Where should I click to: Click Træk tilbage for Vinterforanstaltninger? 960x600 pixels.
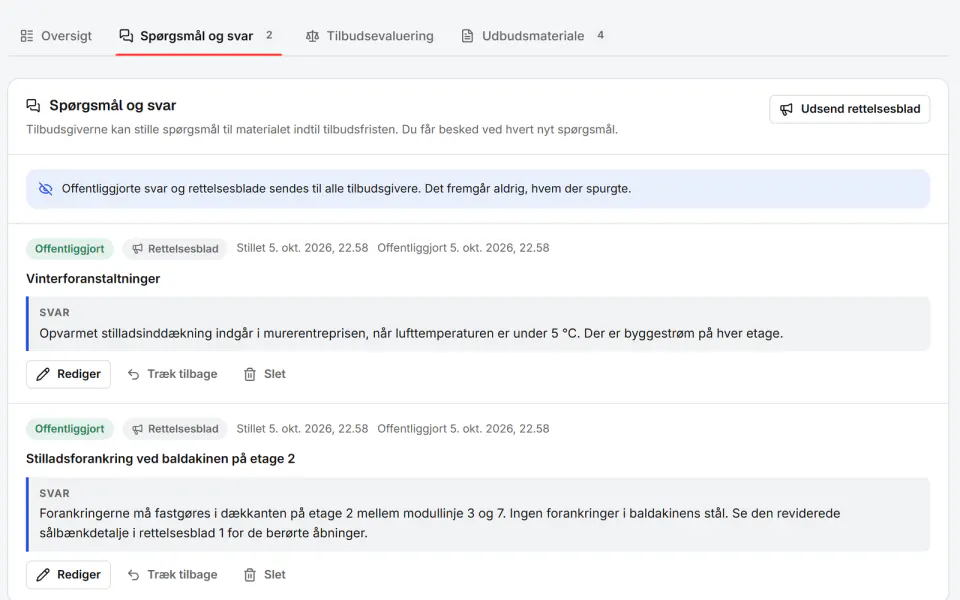point(172,374)
